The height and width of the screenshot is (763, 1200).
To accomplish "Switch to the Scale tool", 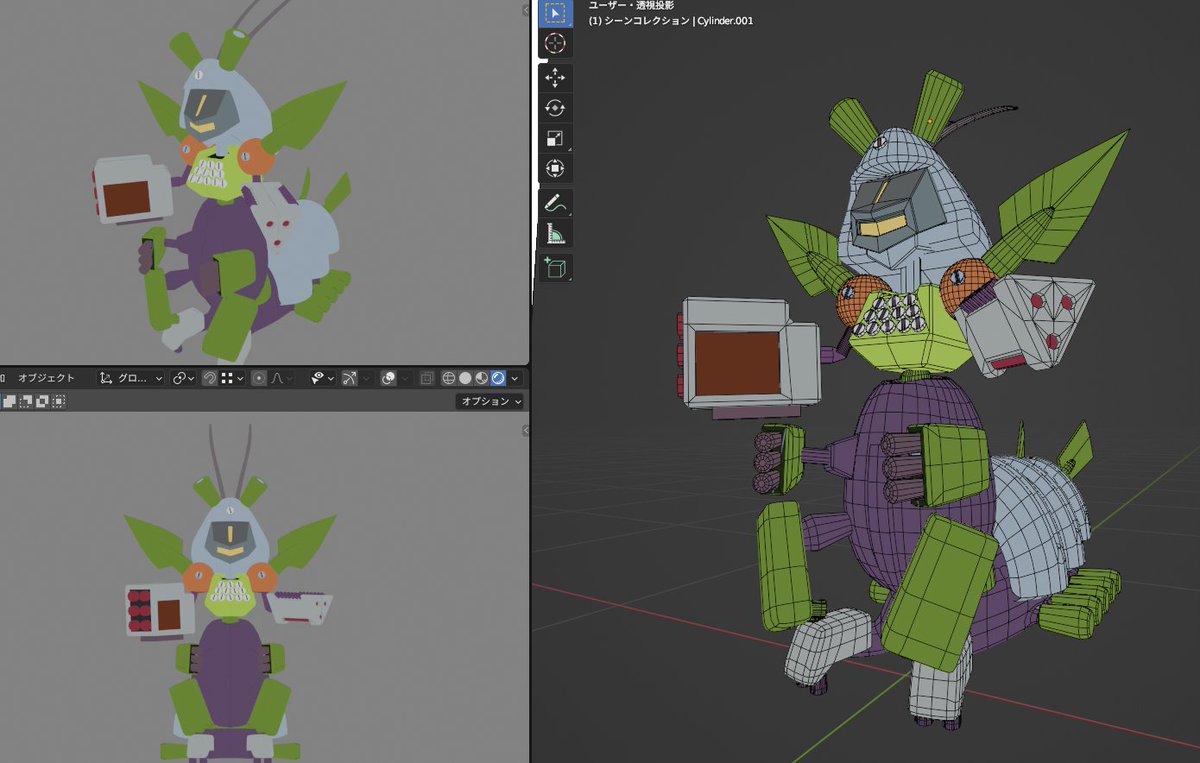I will [555, 138].
